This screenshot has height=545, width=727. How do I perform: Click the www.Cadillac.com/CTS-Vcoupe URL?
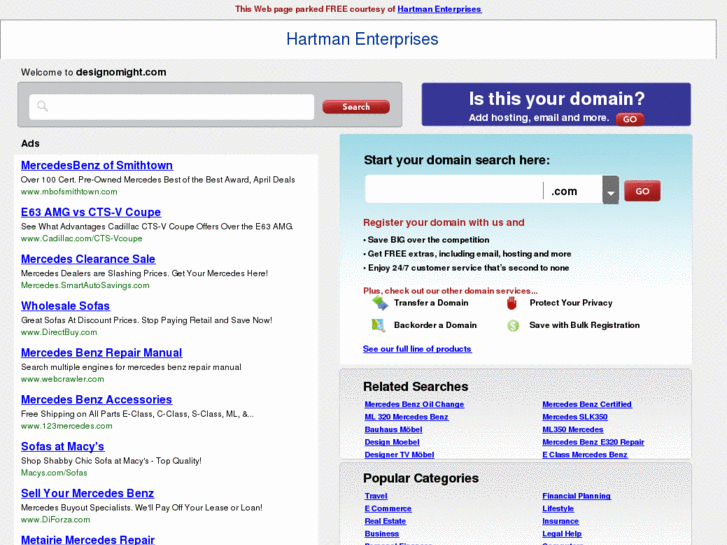[82, 238]
